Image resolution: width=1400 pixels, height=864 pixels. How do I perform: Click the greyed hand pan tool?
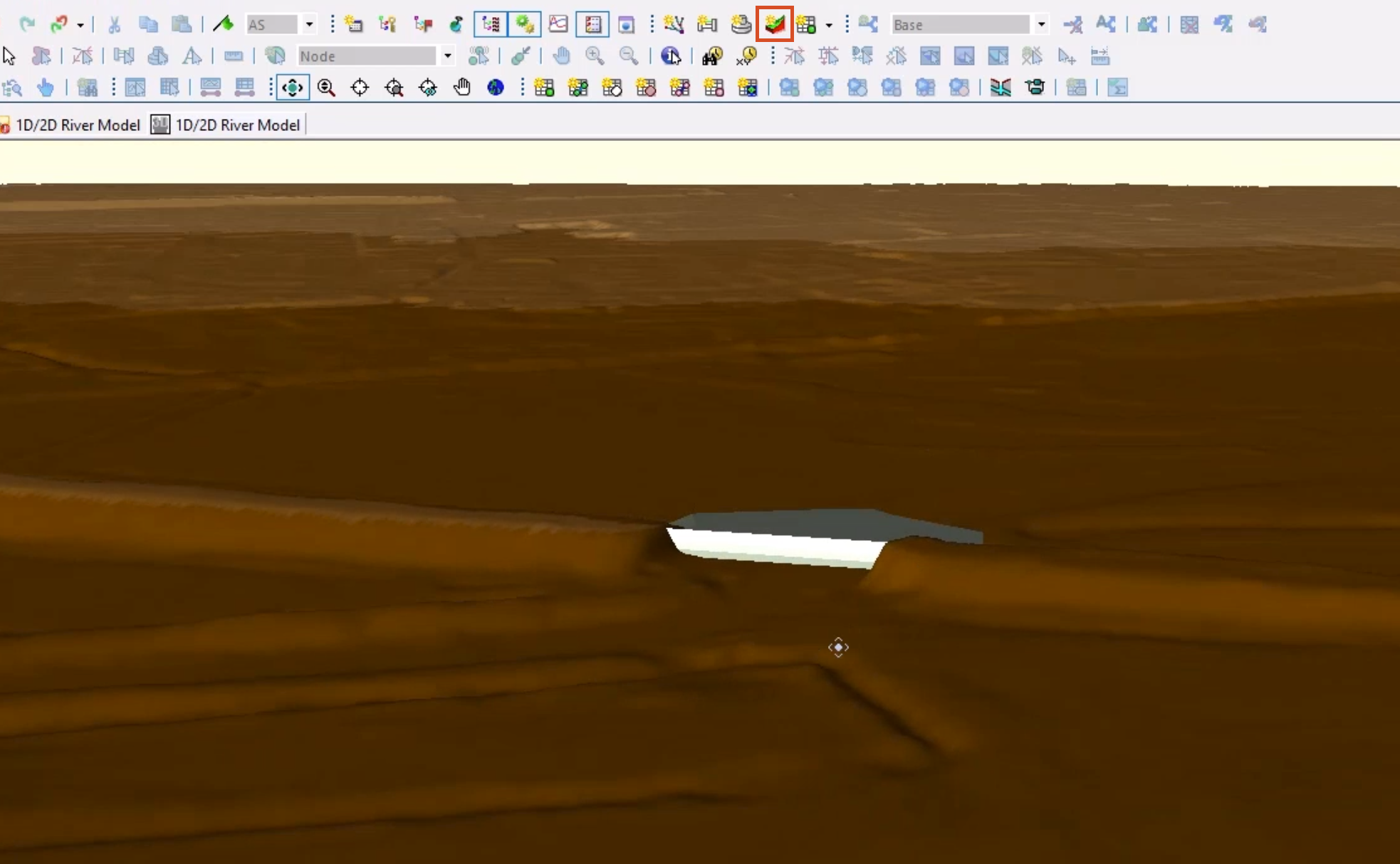tap(561, 56)
